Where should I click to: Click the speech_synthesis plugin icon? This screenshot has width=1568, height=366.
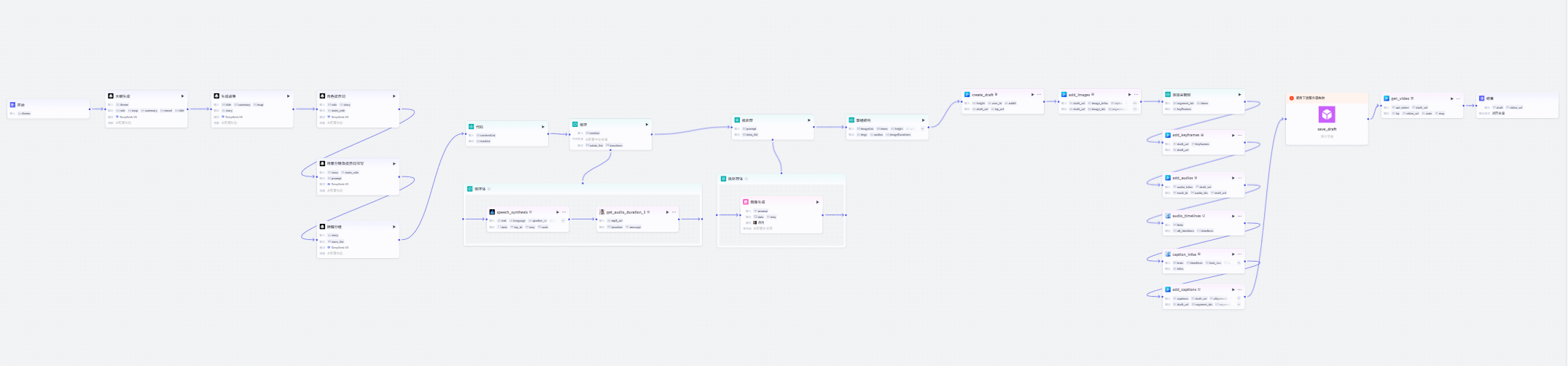492,212
